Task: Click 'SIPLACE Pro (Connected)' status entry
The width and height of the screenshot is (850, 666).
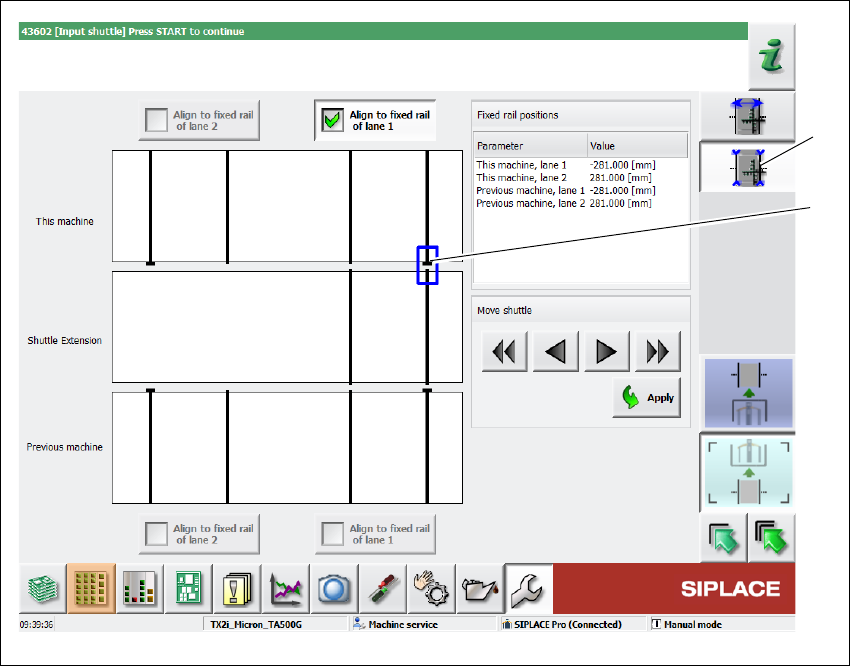Action: pyautogui.click(x=572, y=624)
